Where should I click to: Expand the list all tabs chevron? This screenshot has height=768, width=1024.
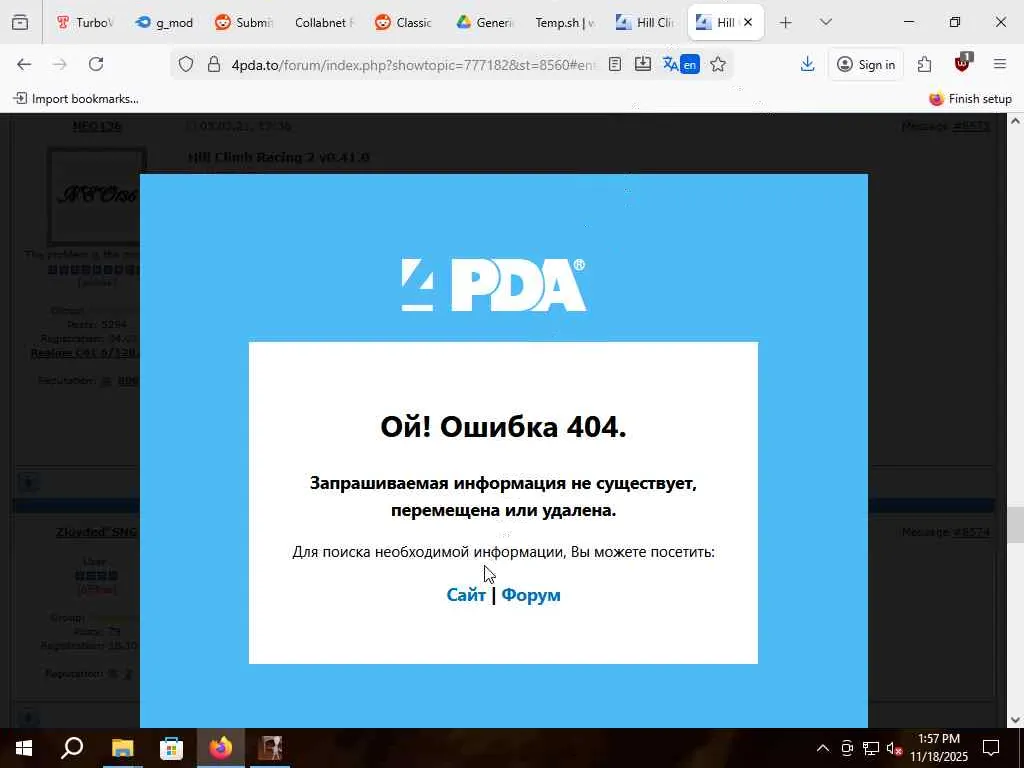coord(825,22)
